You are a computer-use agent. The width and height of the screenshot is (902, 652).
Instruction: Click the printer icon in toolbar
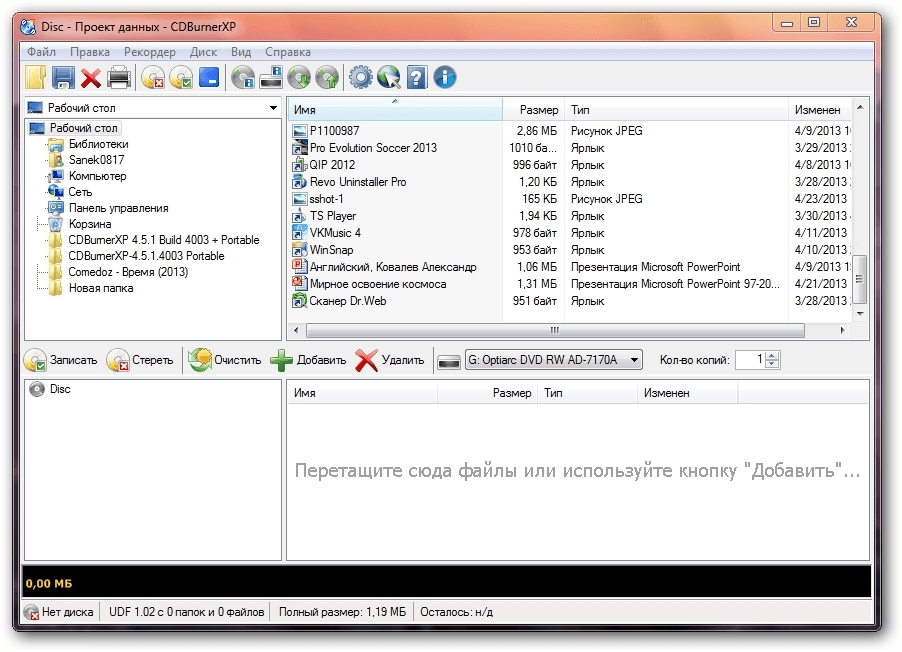(119, 77)
